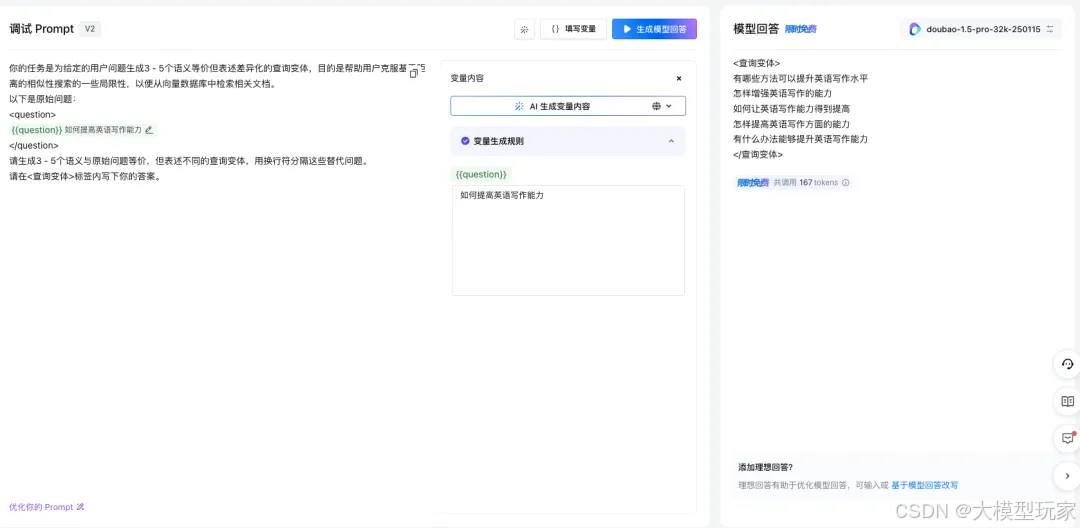Image resolution: width=1080 pixels, height=528 pixels.
Task: Click the 添加理想回答? heading
Action: point(765,467)
